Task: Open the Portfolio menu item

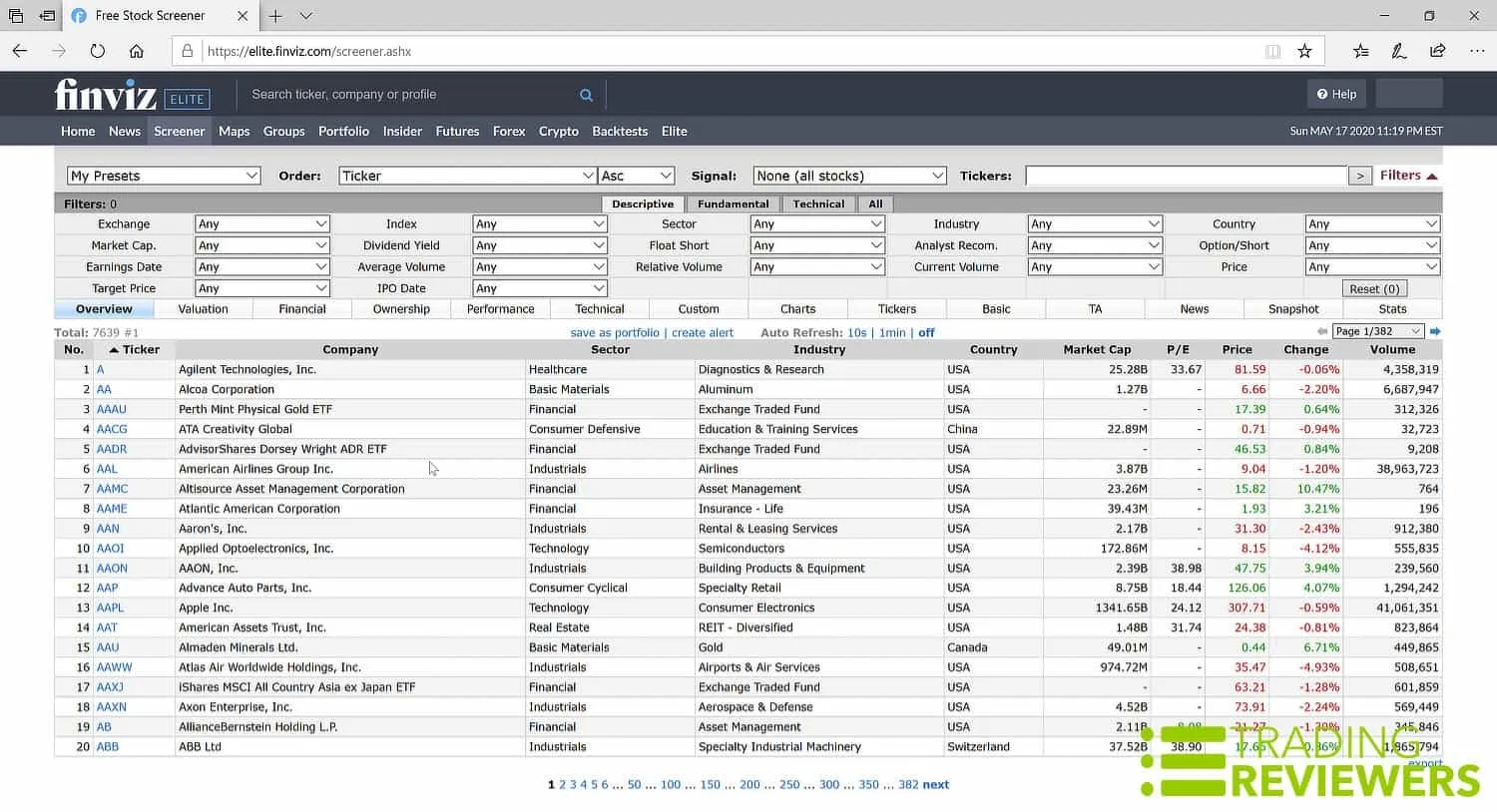Action: coord(344,131)
